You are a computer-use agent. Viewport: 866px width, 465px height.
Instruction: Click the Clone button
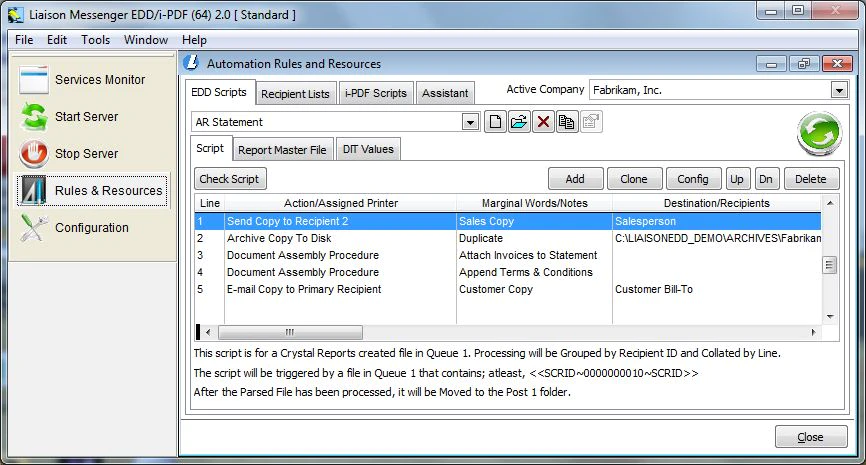[x=634, y=179]
